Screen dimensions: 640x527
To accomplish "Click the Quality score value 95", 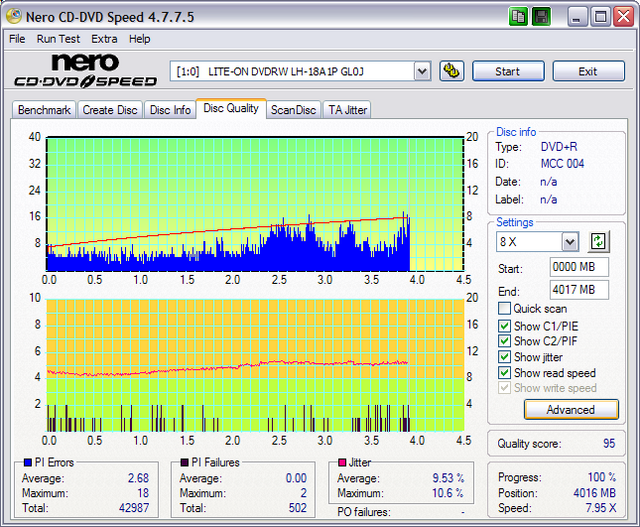I will coord(609,443).
